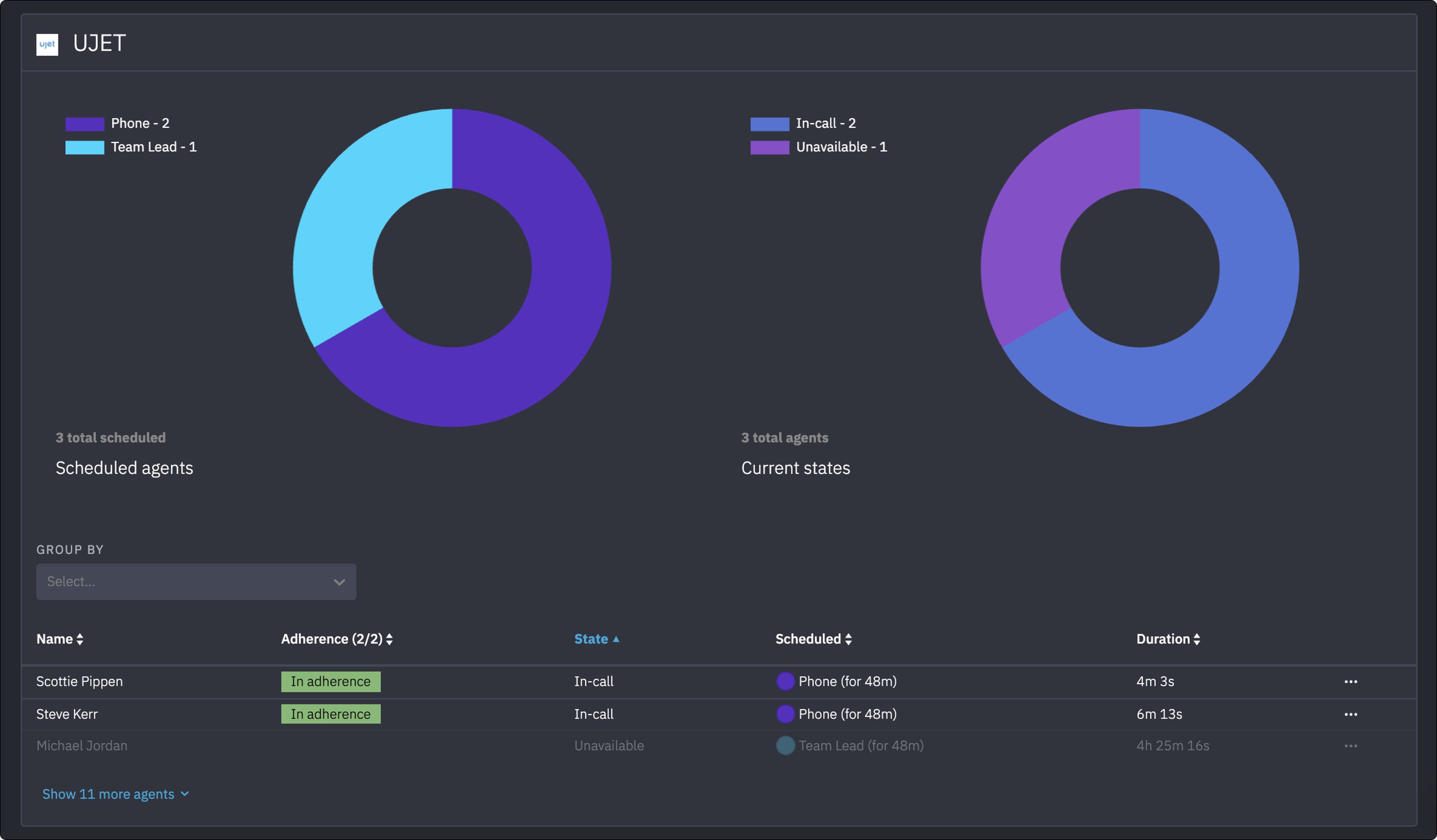Screen dimensions: 1437x840
Task: Sort agents by Scheduled column
Action: click(813, 639)
